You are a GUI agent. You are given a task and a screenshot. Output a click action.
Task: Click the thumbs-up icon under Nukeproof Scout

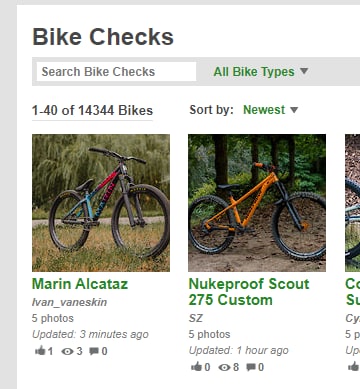click(196, 367)
